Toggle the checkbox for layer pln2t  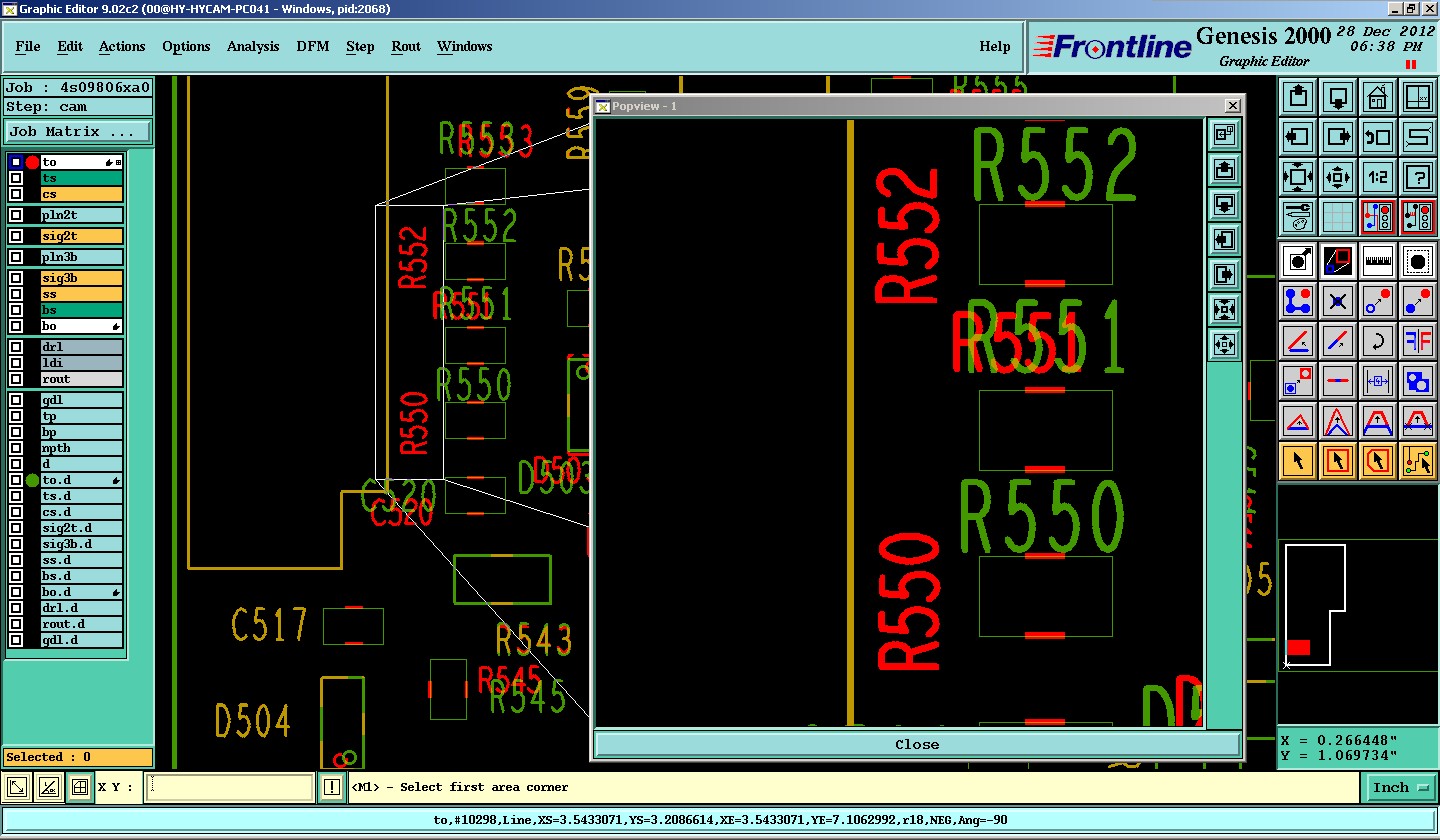[16, 215]
